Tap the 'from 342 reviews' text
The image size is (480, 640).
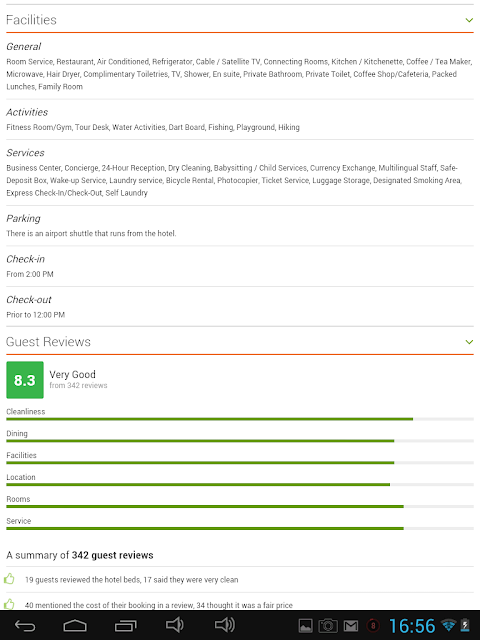[x=78, y=385]
